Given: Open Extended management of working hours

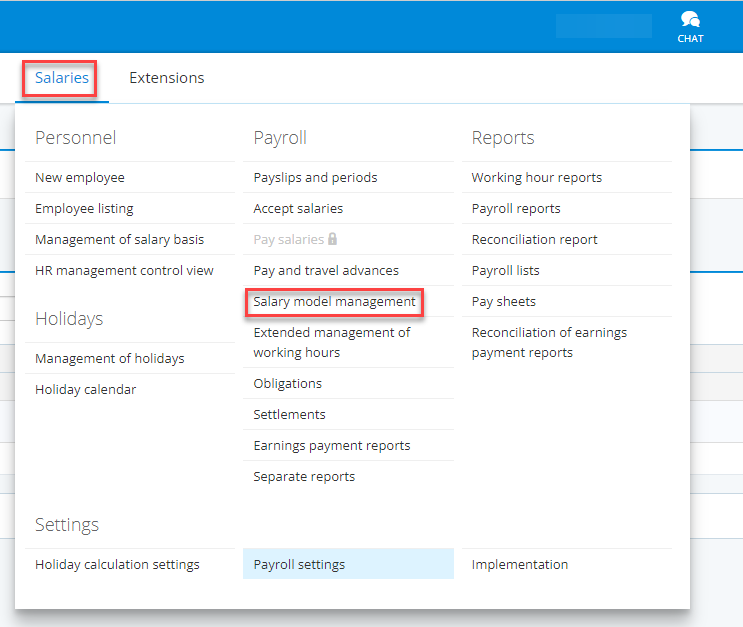Looking at the screenshot, I should tap(332, 343).
